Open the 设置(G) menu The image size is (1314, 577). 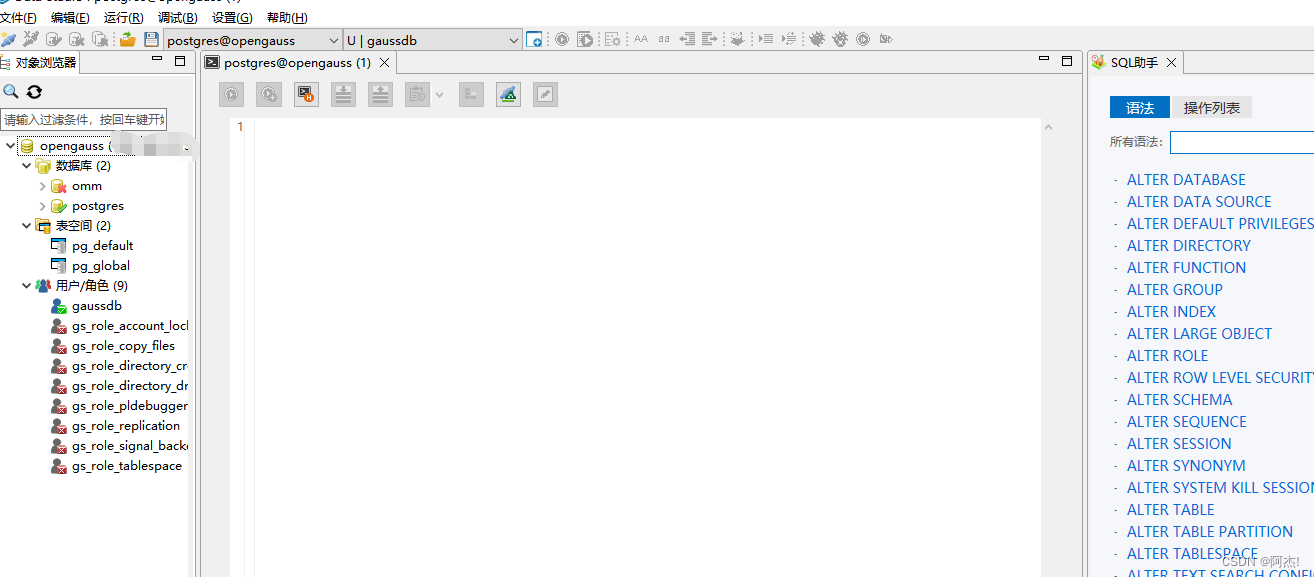pyautogui.click(x=232, y=18)
